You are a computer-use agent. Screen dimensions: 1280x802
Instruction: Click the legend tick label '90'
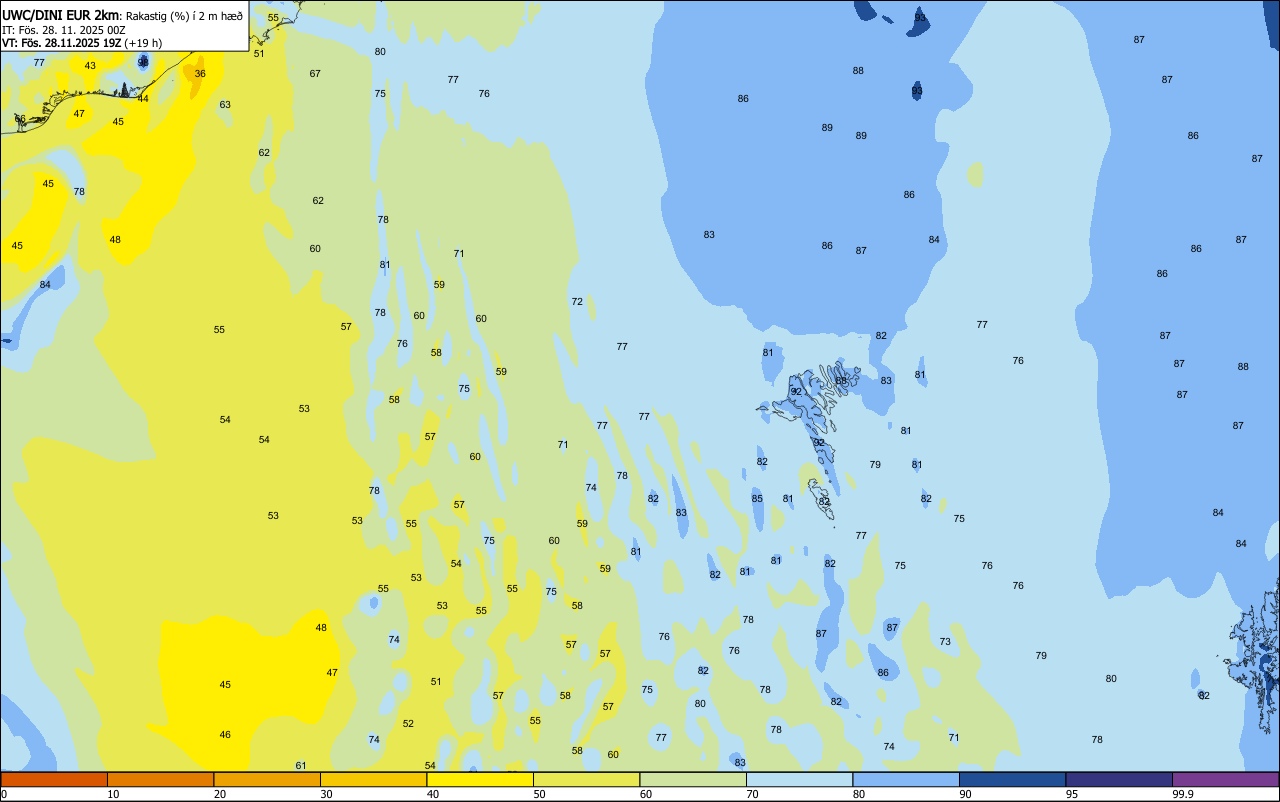[965, 794]
